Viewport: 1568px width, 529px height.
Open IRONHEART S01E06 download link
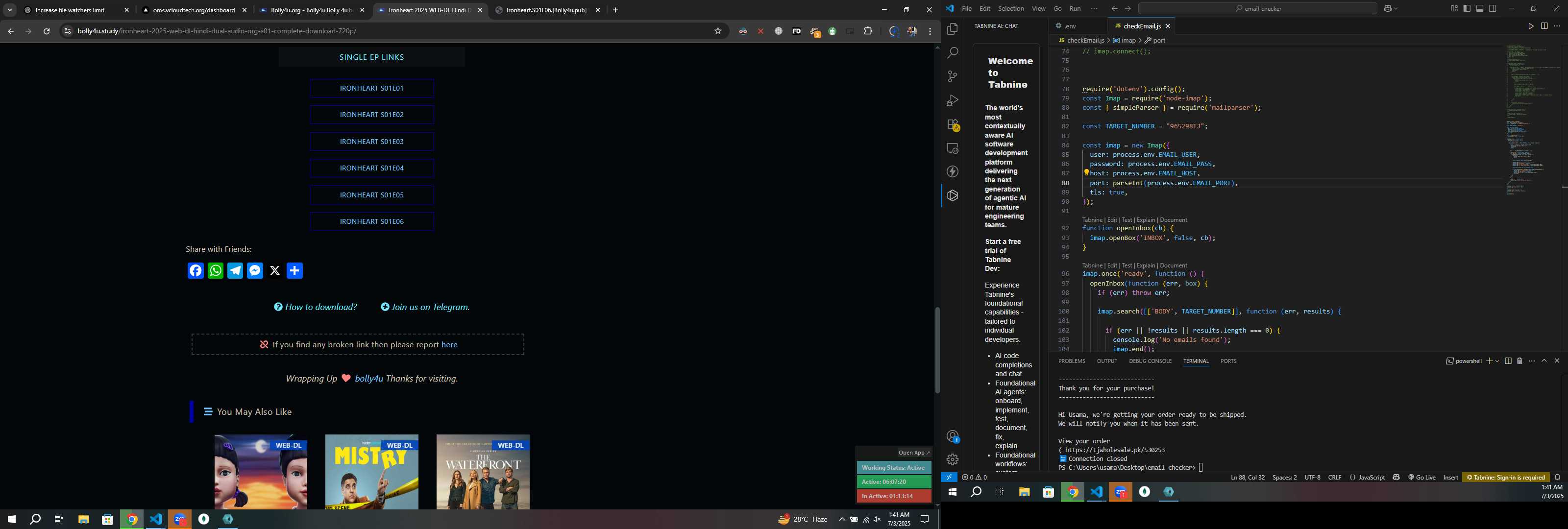(371, 221)
